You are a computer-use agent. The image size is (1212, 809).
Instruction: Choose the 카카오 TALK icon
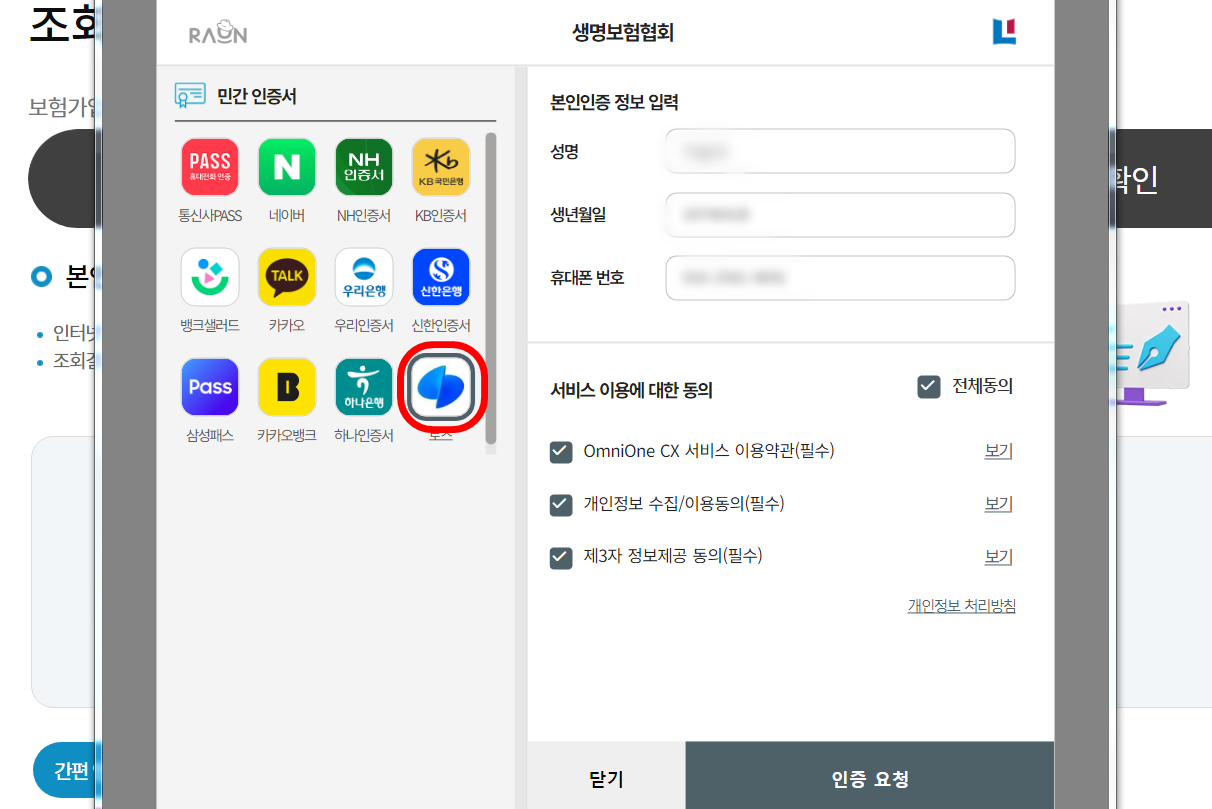tap(287, 277)
